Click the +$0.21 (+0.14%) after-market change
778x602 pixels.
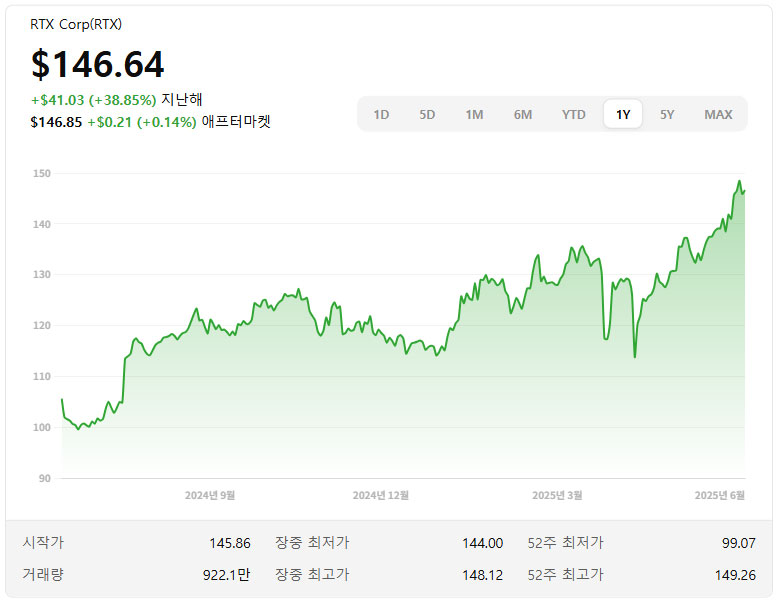tap(142, 122)
